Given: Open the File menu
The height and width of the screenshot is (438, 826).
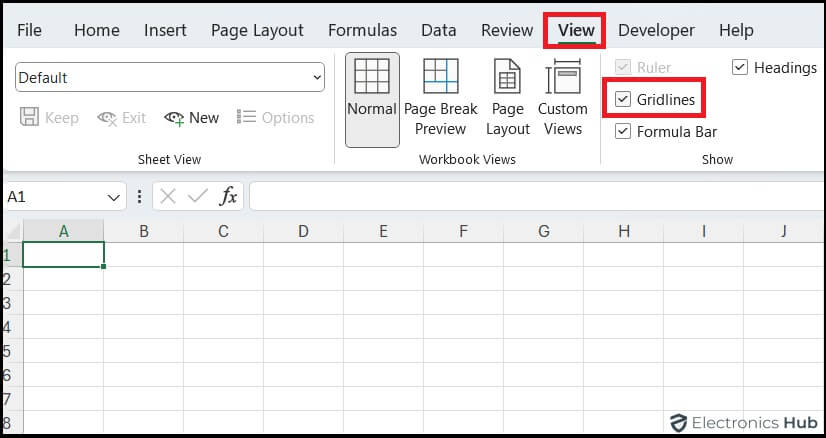Looking at the screenshot, I should click(x=29, y=30).
